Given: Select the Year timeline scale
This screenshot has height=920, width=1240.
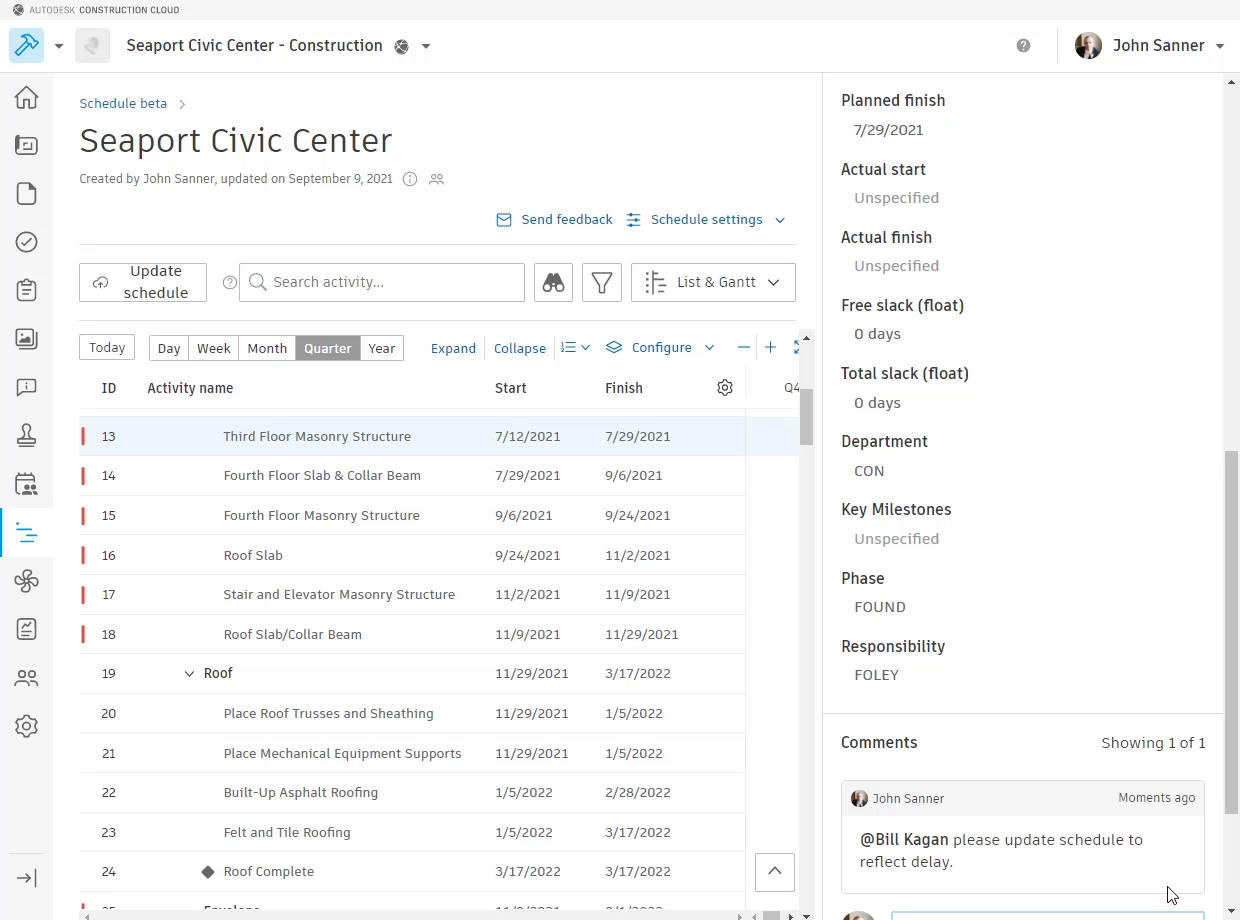Looking at the screenshot, I should click(x=381, y=348).
